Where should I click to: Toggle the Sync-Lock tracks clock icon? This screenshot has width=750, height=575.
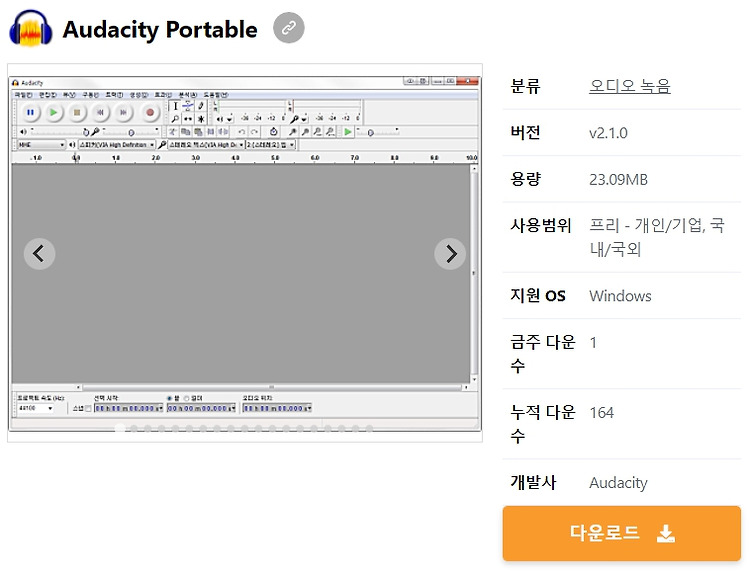(x=274, y=132)
